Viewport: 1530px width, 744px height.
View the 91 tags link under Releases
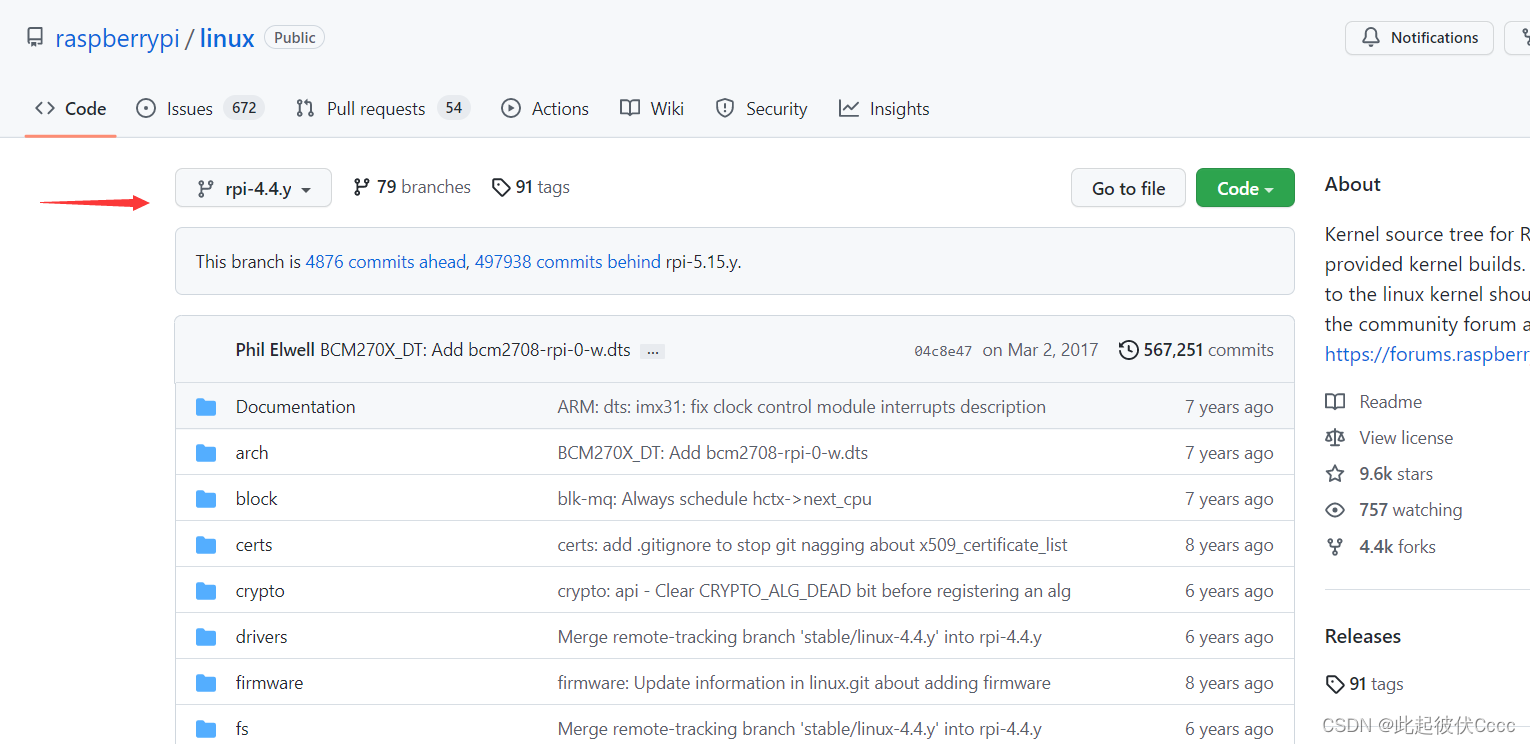[x=1364, y=684]
